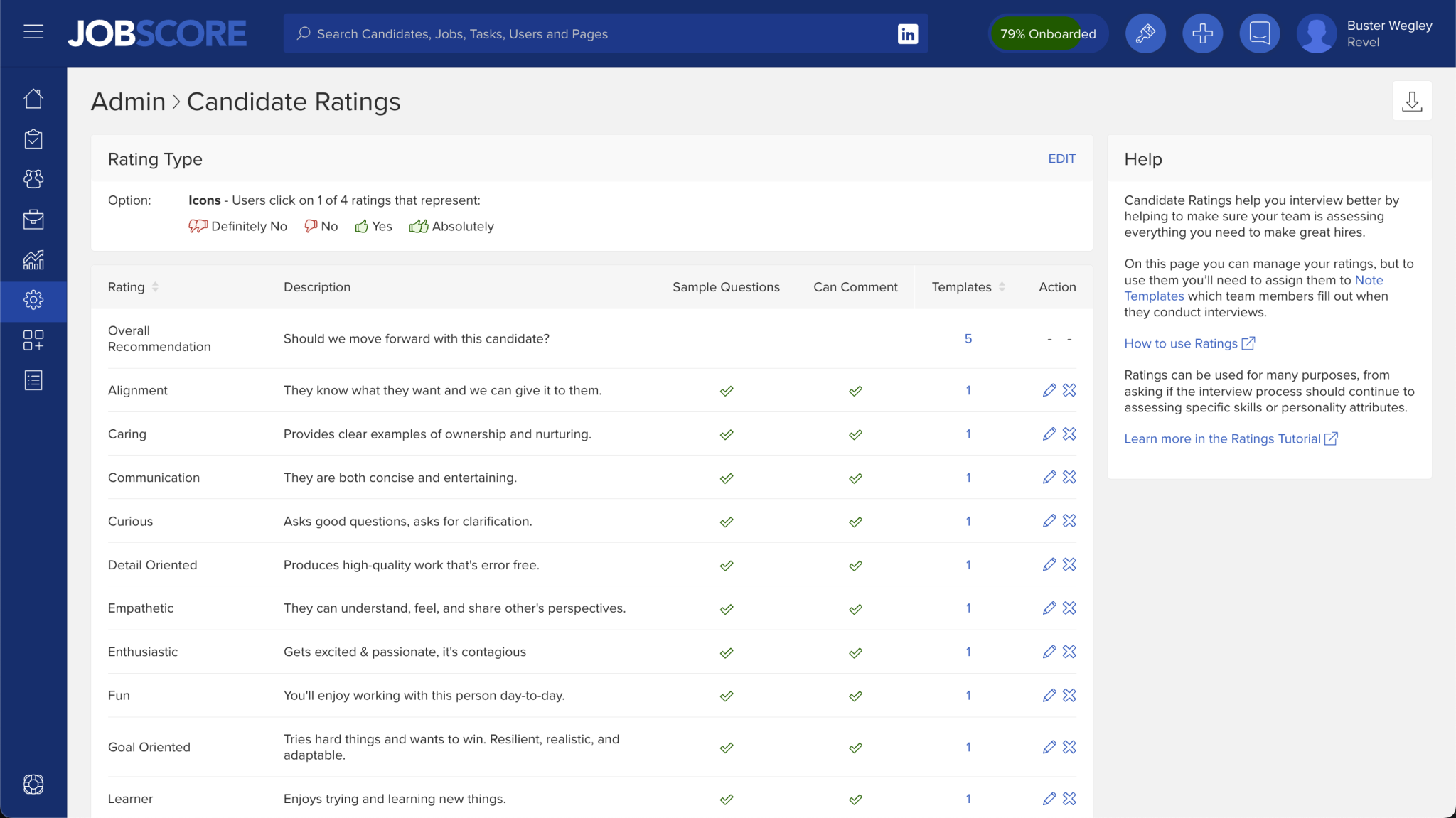The width and height of the screenshot is (1456, 818).
Task: Toggle Can Comment checkmark for Curious
Action: click(855, 521)
